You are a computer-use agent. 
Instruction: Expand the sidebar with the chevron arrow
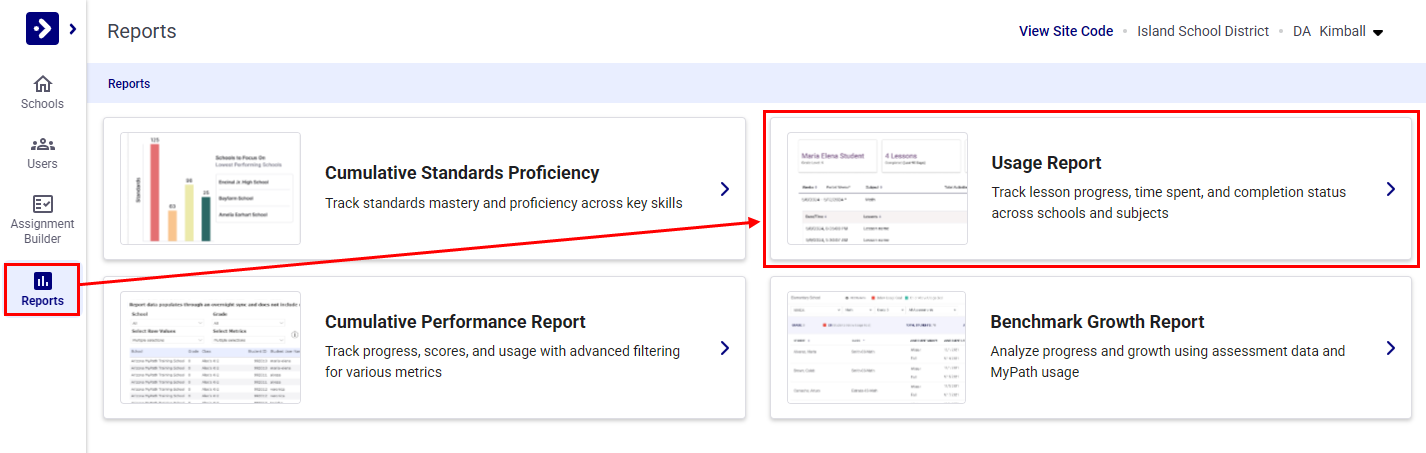coord(73,29)
